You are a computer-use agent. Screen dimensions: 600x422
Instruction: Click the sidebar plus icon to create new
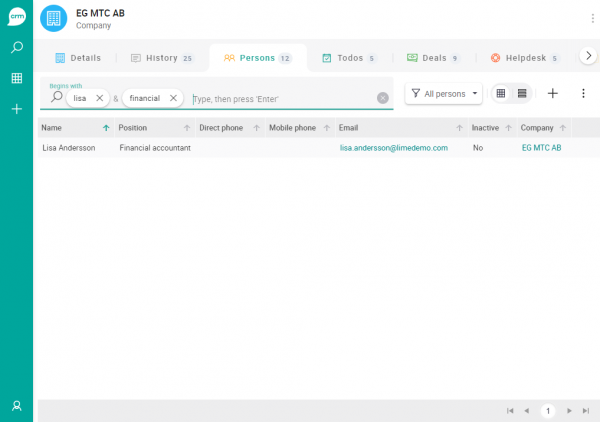[17, 109]
